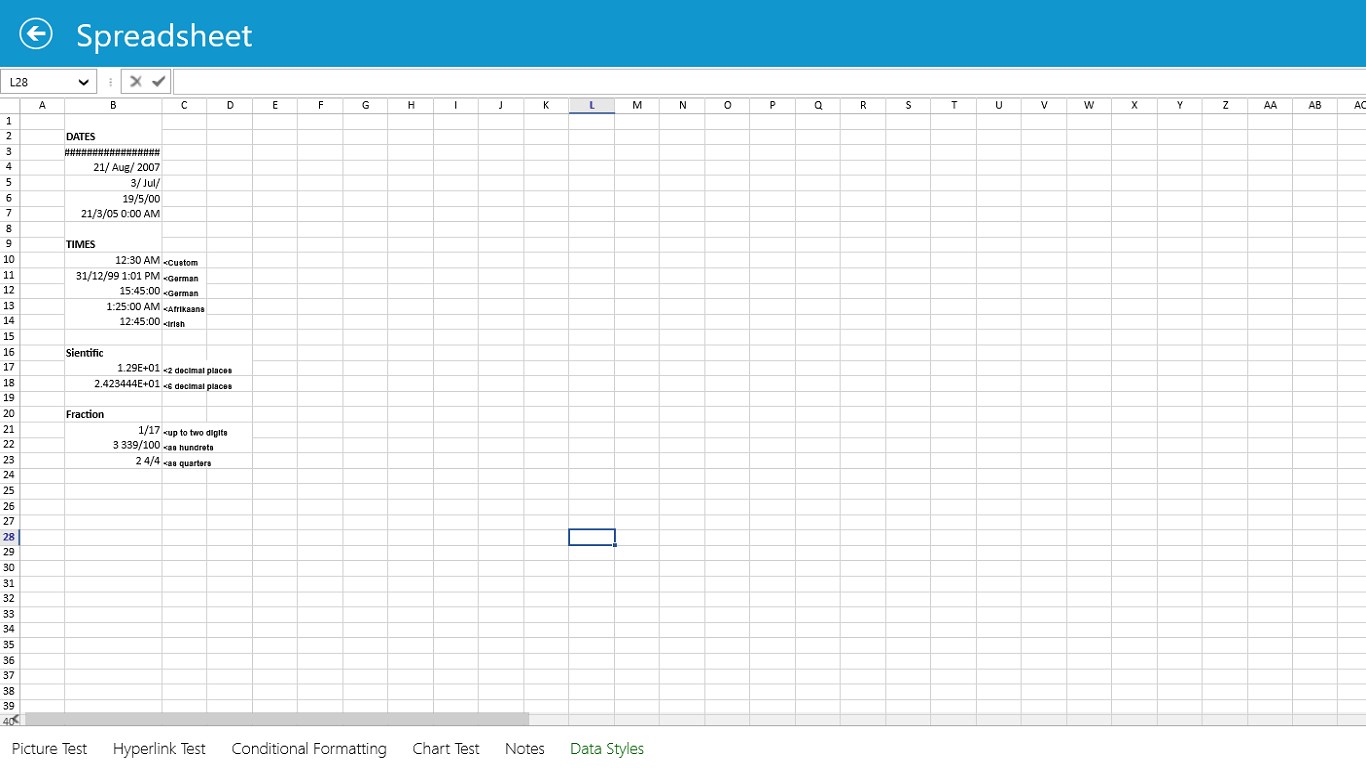Select the '<as quarters' cell
The width and height of the screenshot is (1366, 768).
point(184,460)
